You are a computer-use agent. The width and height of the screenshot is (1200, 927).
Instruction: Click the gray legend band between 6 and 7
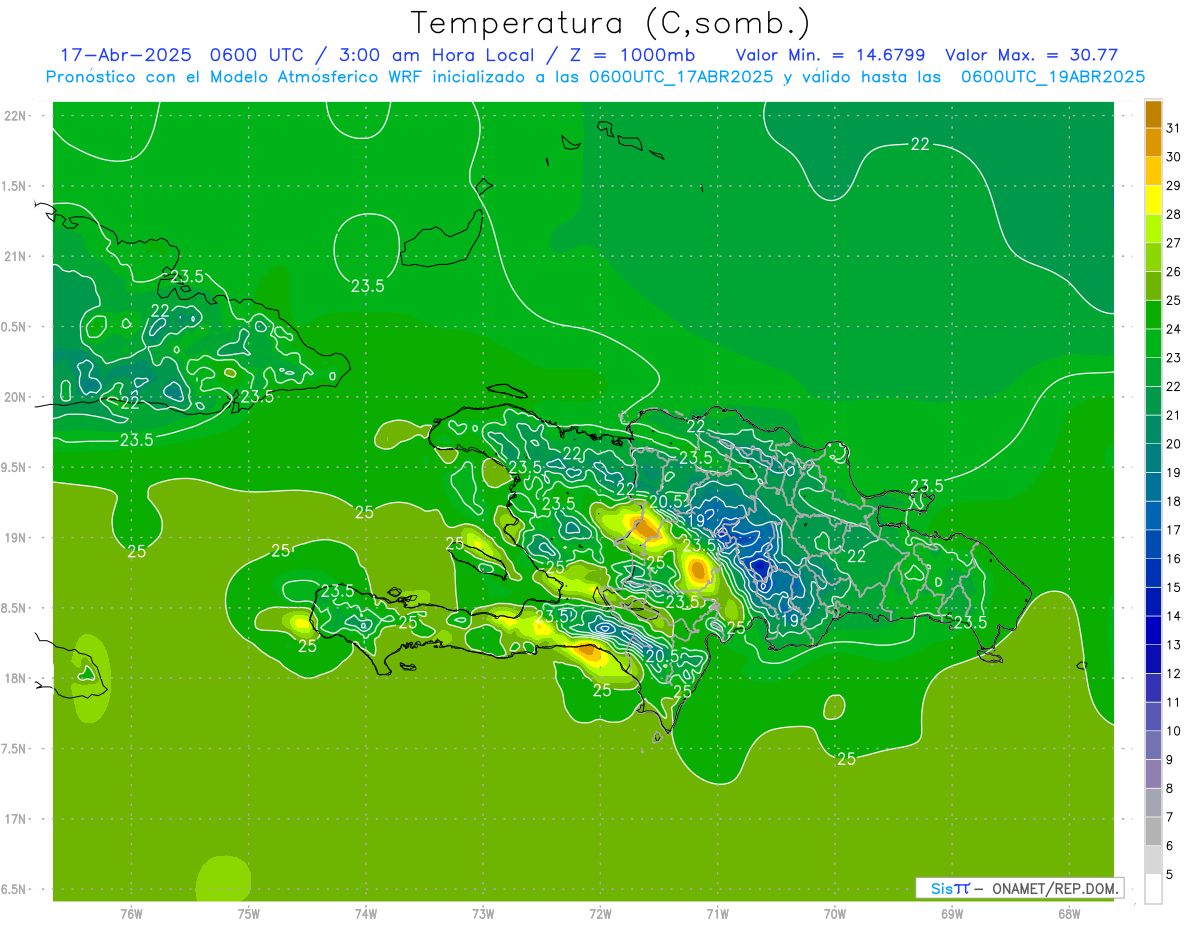pos(1153,832)
